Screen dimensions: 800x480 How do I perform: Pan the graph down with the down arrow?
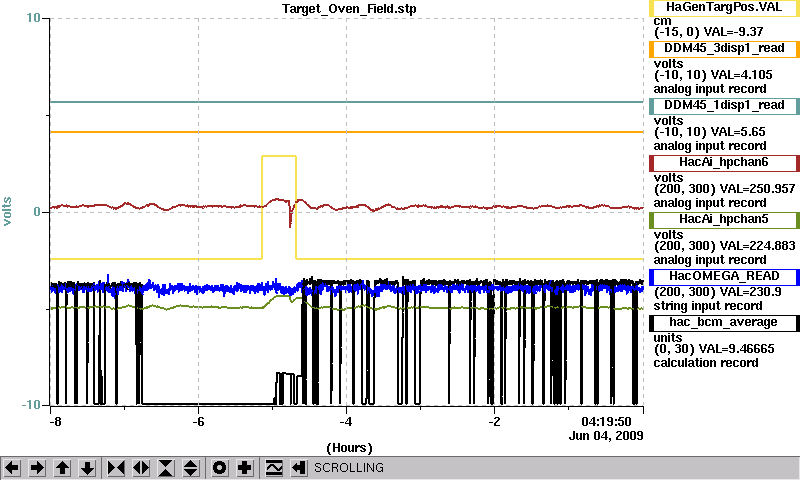coord(88,468)
